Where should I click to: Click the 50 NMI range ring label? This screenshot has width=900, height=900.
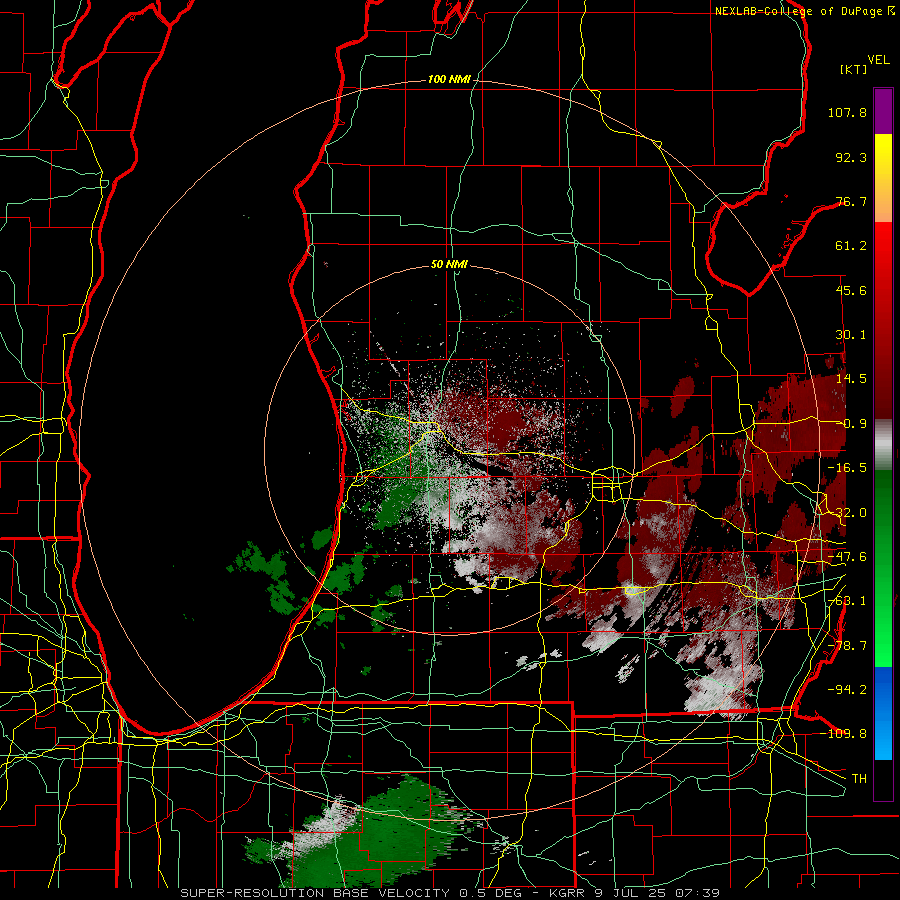tap(449, 264)
